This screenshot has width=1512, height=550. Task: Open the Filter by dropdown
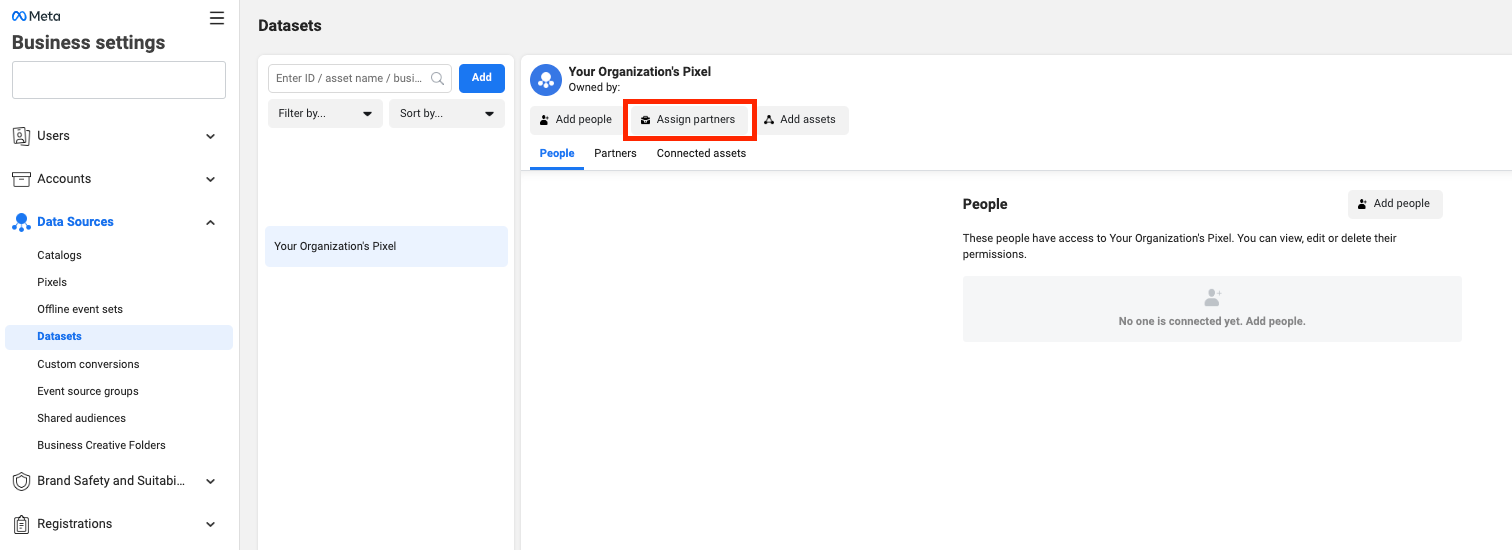pyautogui.click(x=325, y=114)
